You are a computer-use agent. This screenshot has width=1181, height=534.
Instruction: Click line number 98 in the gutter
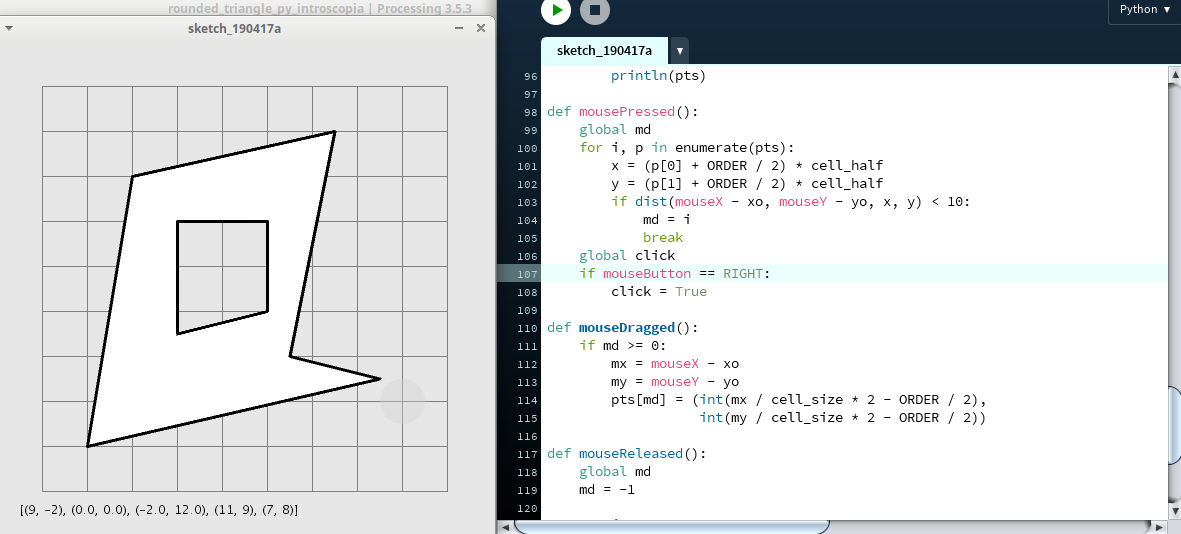pos(529,112)
